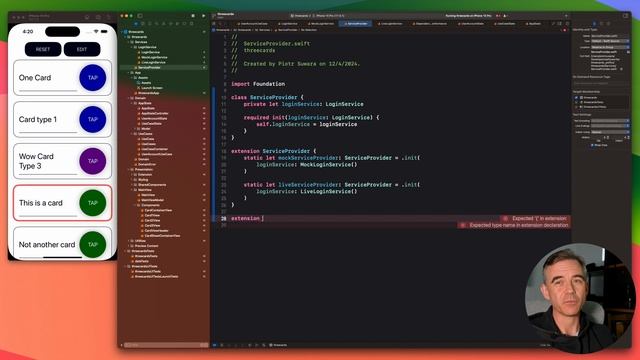Tap the purple TAP circle on Wow Card Type 3
This screenshot has height=360, width=640.
coord(93,161)
